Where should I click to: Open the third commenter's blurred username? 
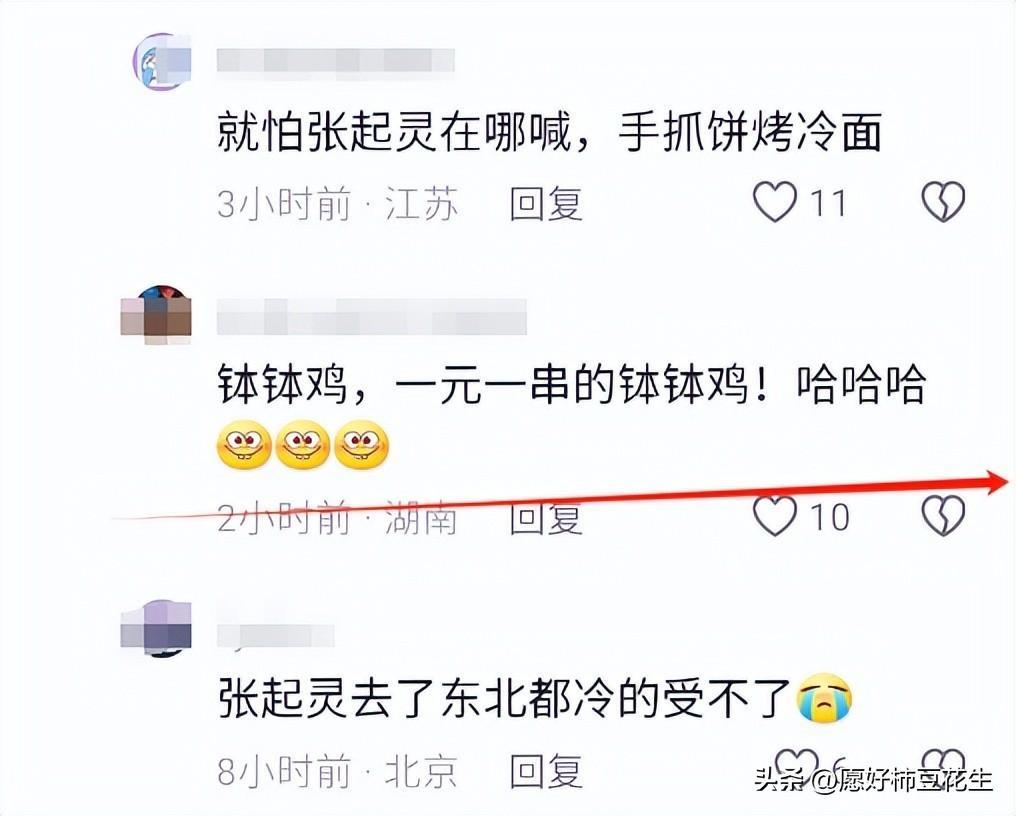pyautogui.click(x=275, y=636)
